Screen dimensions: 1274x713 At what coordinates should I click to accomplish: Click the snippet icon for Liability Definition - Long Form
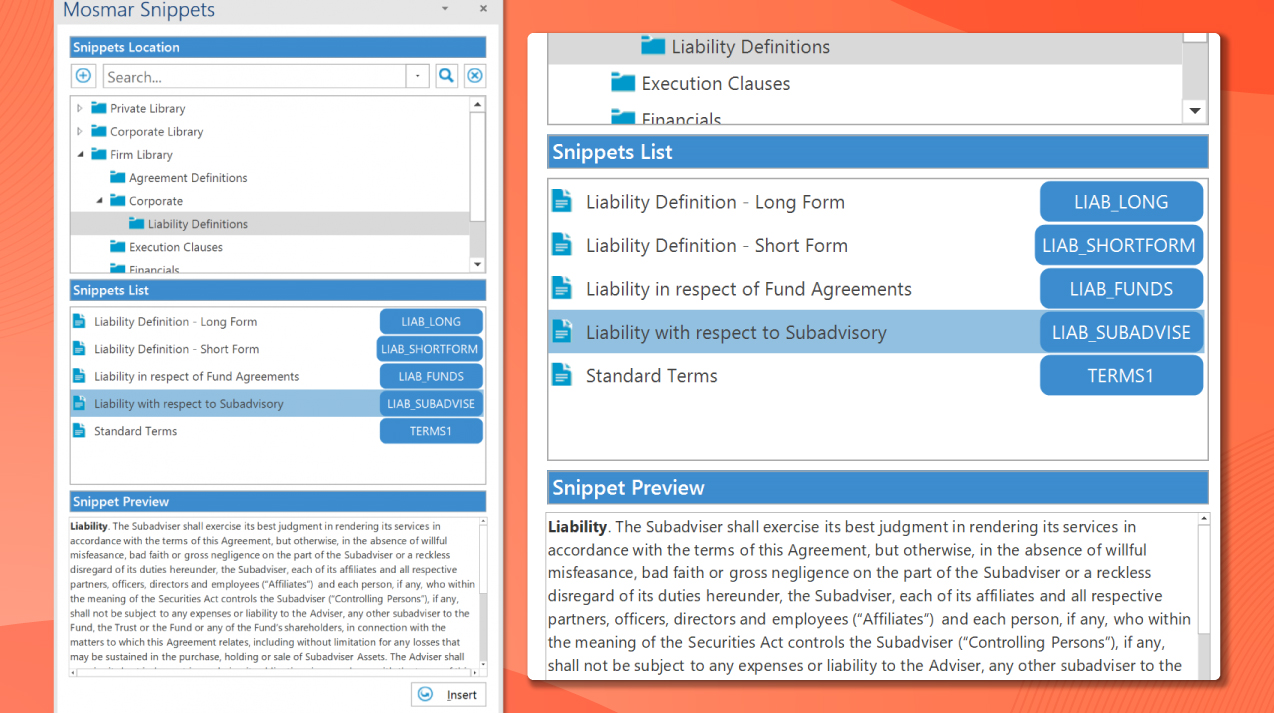click(79, 321)
